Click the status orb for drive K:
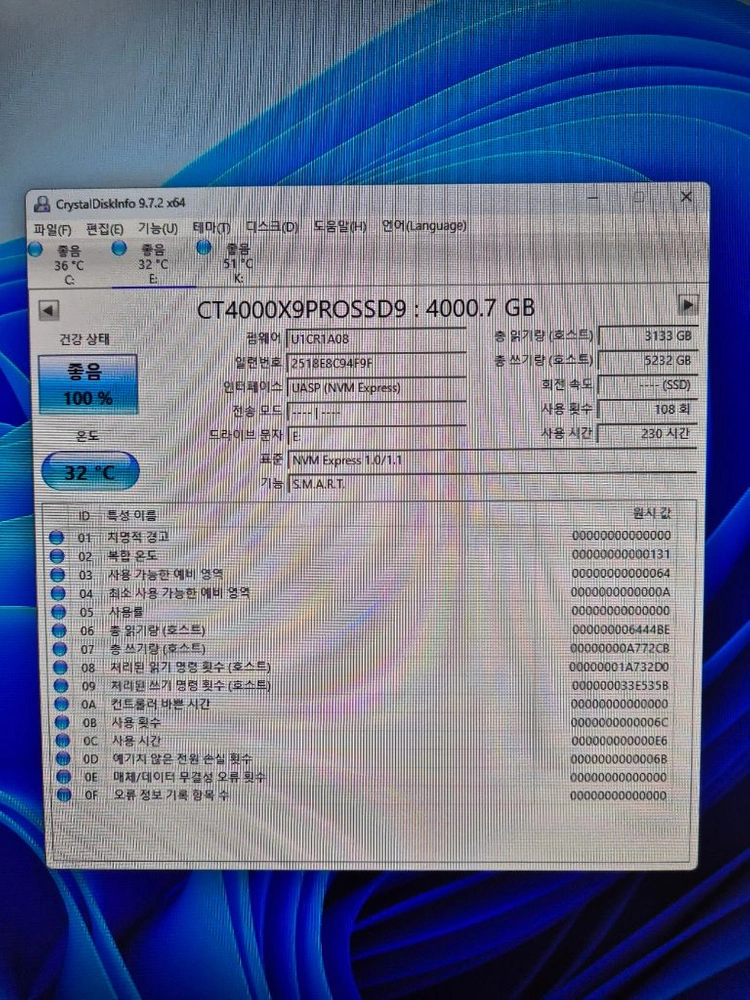 [x=203, y=247]
